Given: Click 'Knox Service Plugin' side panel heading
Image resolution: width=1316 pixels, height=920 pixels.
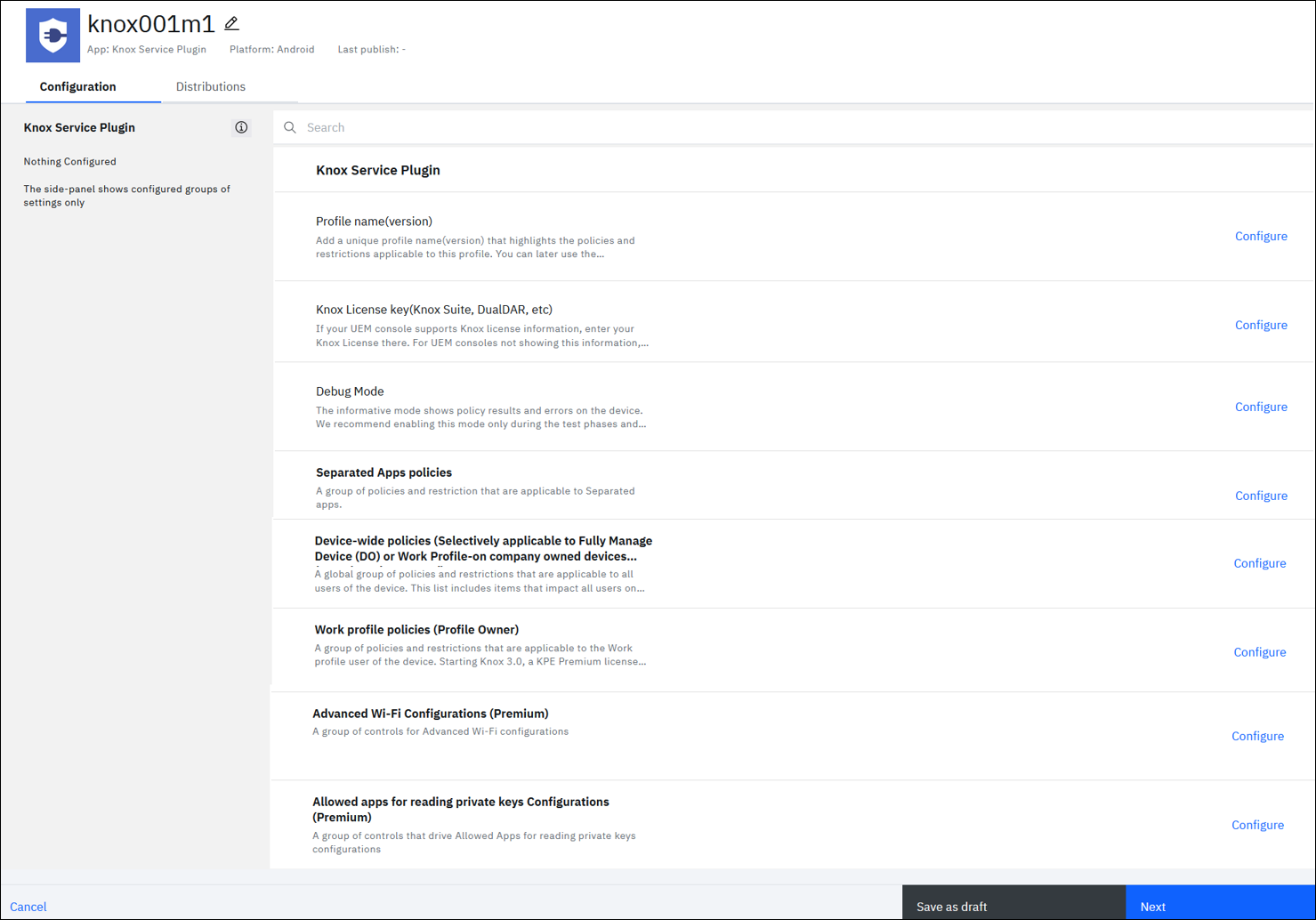Looking at the screenshot, I should tap(79, 127).
